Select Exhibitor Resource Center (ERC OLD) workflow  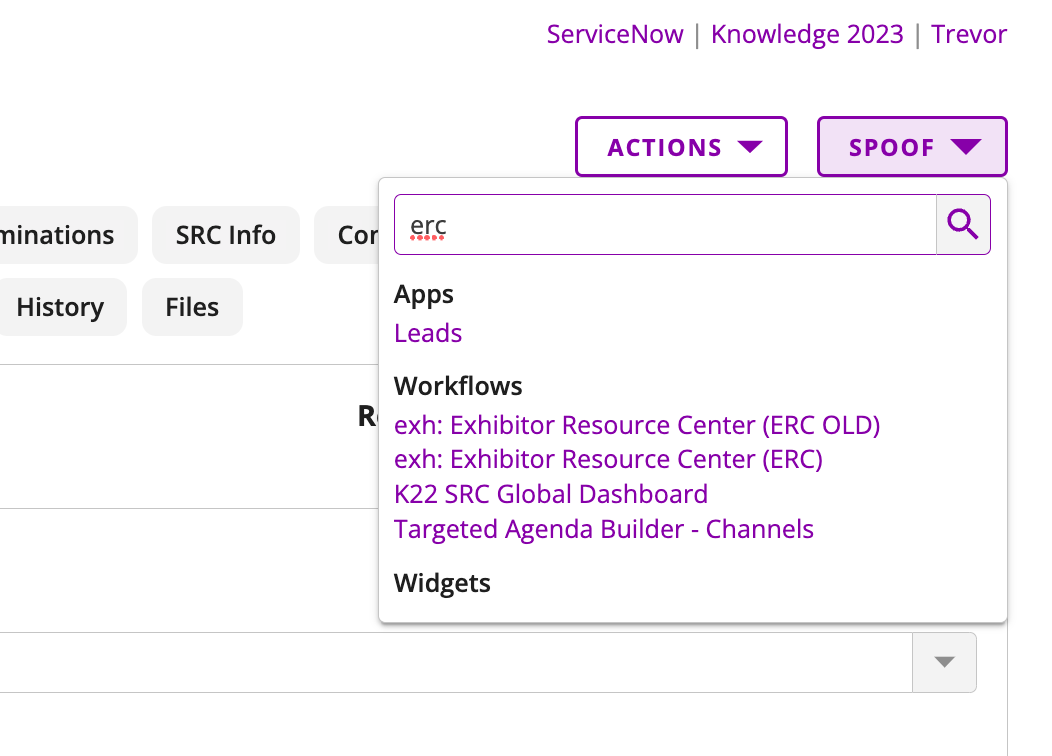(637, 425)
